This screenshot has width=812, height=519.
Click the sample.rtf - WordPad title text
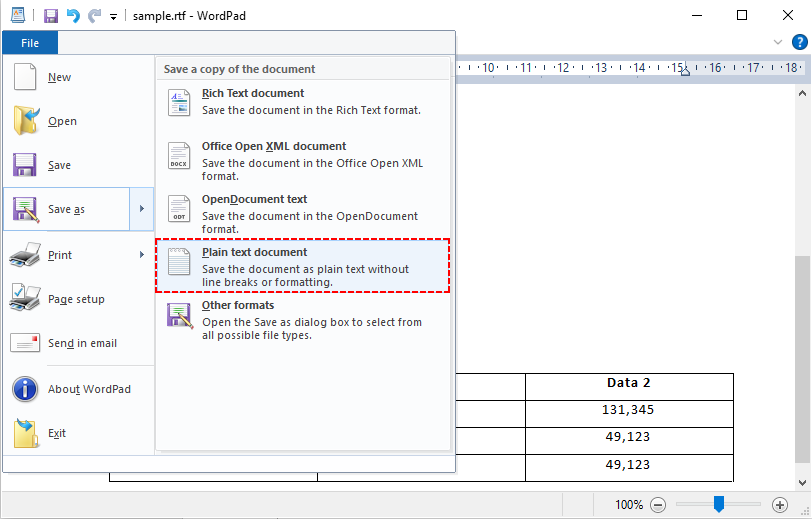pos(189,16)
